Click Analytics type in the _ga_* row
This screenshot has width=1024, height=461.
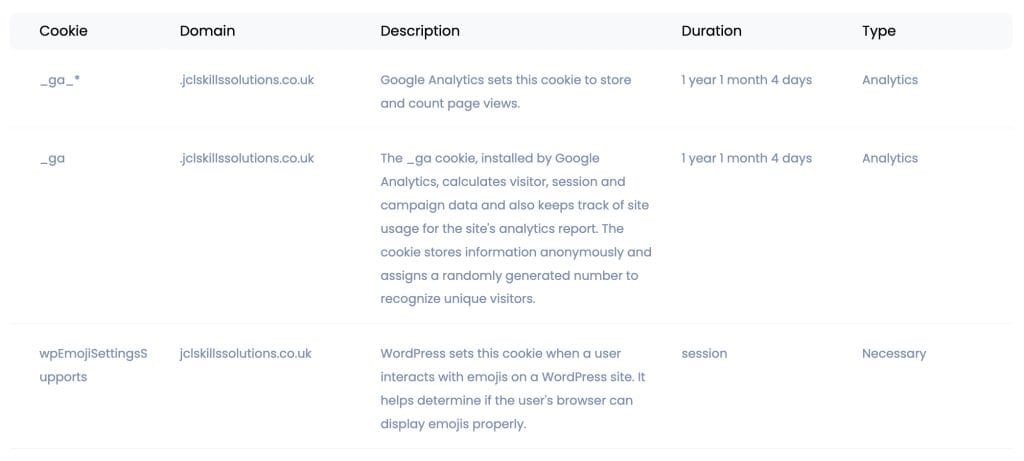pyautogui.click(x=889, y=80)
